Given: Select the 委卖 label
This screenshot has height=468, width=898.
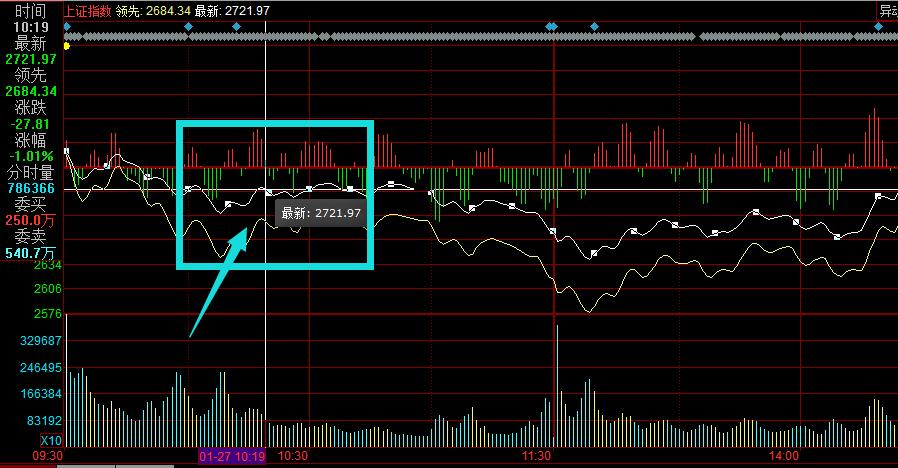Looking at the screenshot, I should click(x=30, y=237).
